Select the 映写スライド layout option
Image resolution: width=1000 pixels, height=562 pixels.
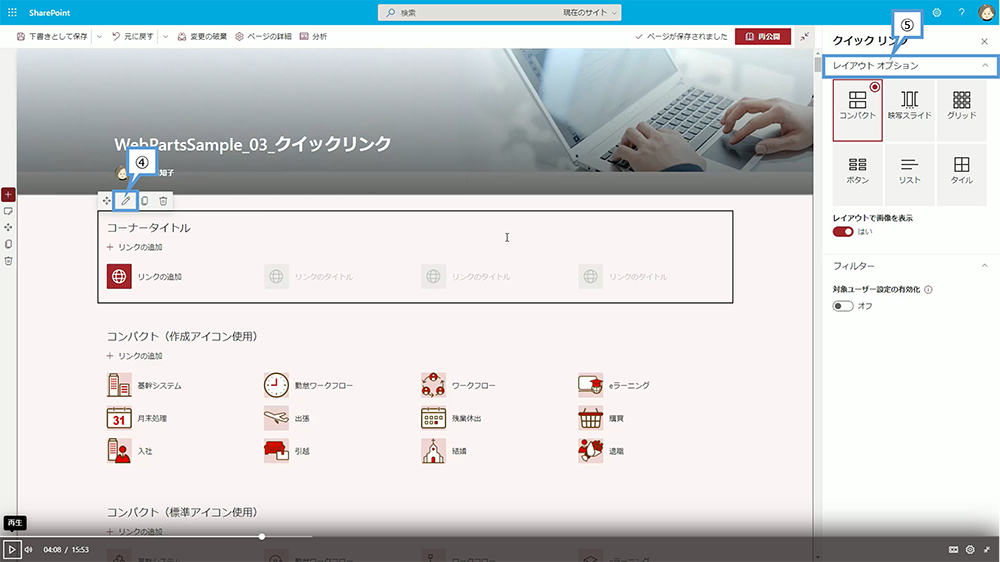tap(909, 110)
